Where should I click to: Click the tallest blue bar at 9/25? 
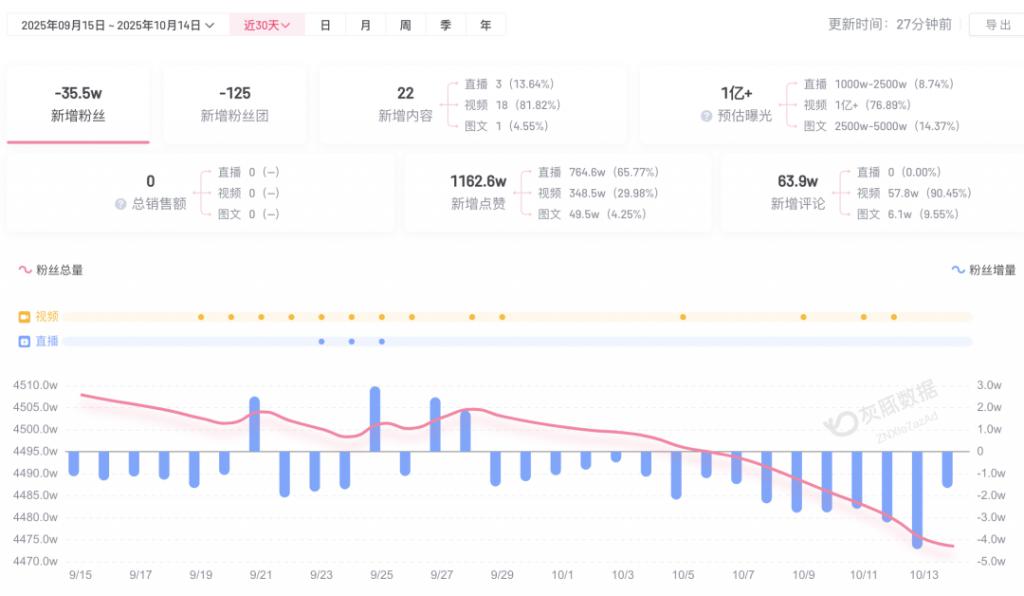click(375, 418)
